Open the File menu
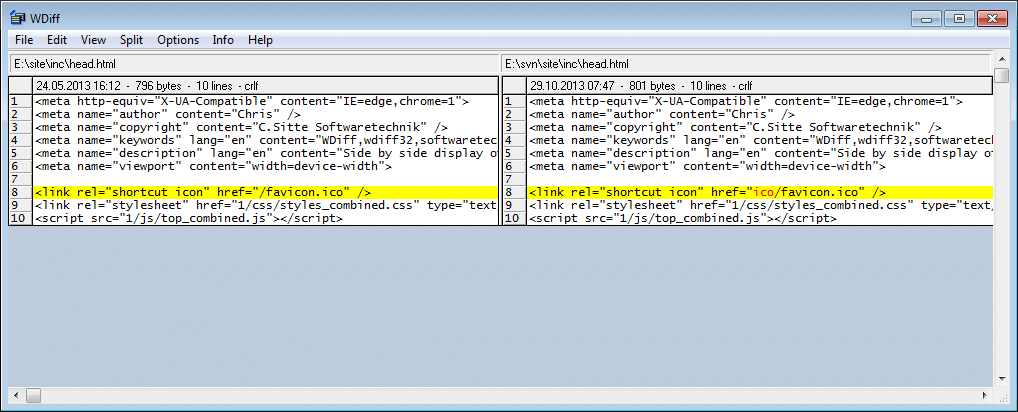This screenshot has height=412, width=1018. point(24,40)
